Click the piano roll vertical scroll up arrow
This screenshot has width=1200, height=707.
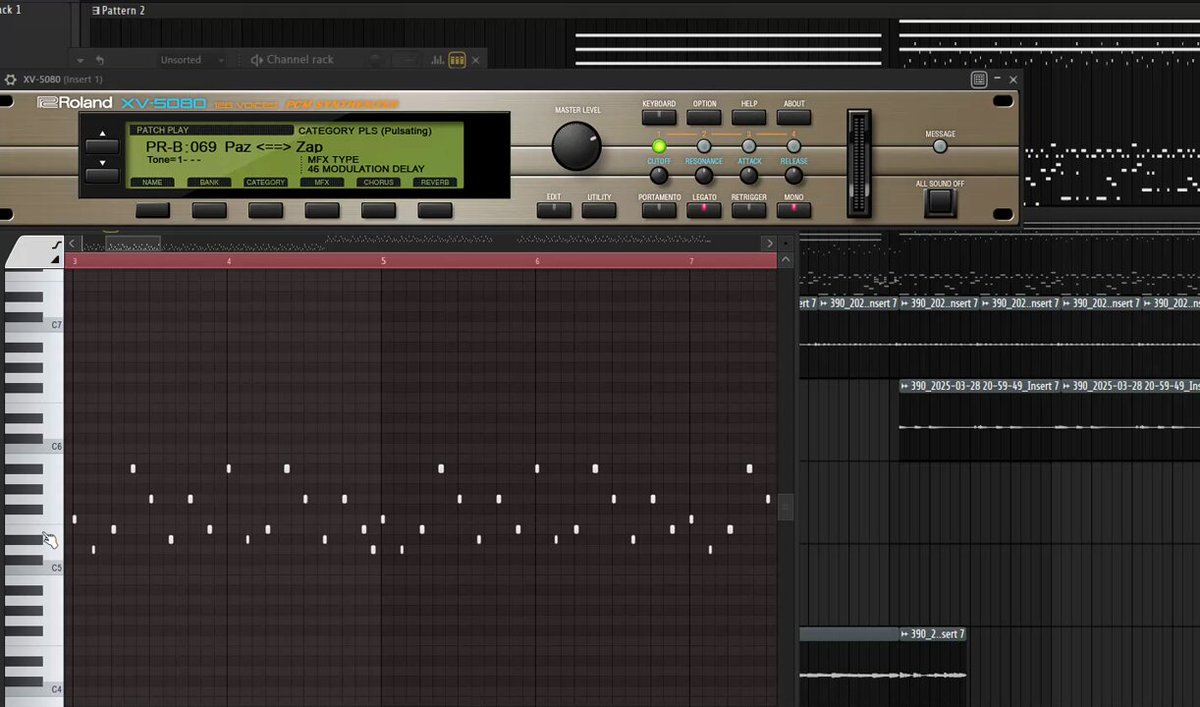(786, 260)
